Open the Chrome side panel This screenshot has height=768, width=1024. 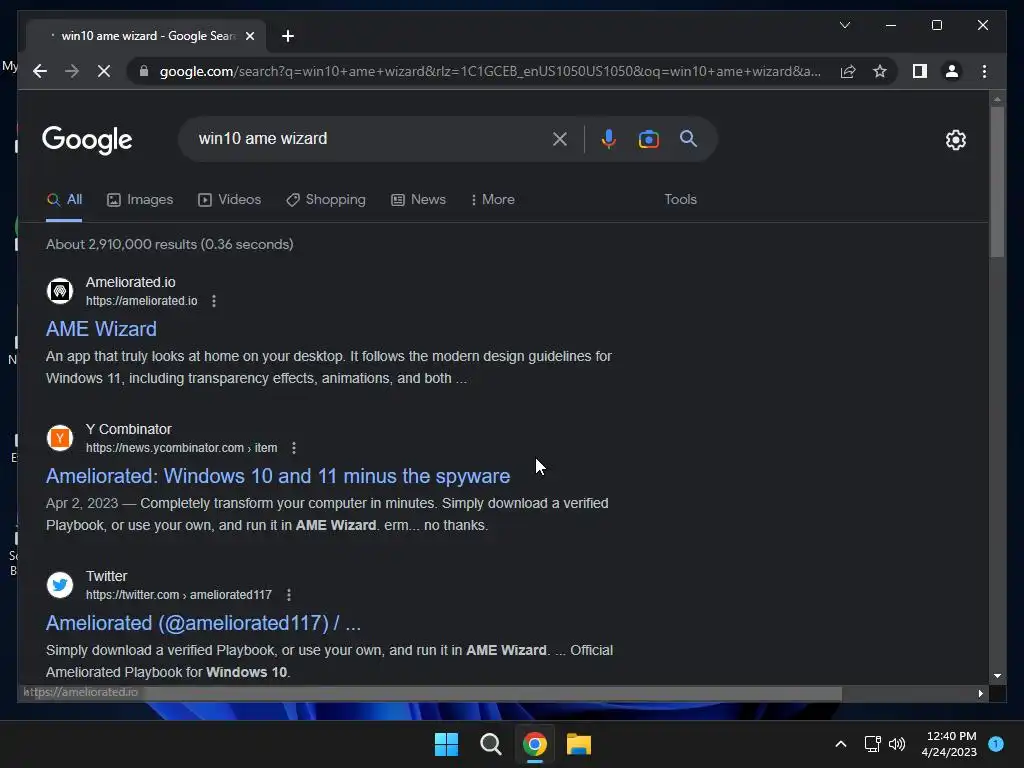coord(920,71)
